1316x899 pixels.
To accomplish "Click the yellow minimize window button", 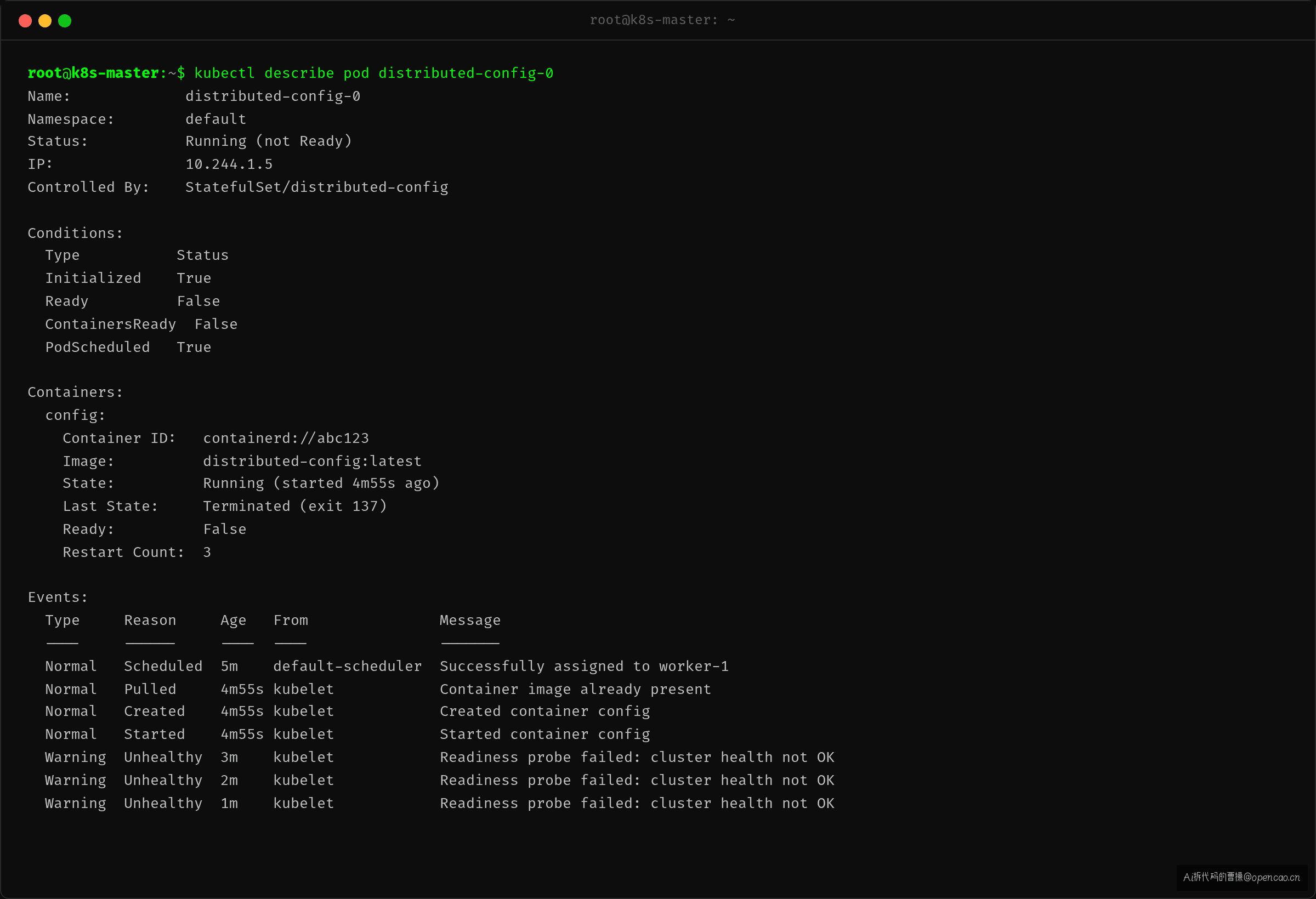I will point(45,21).
